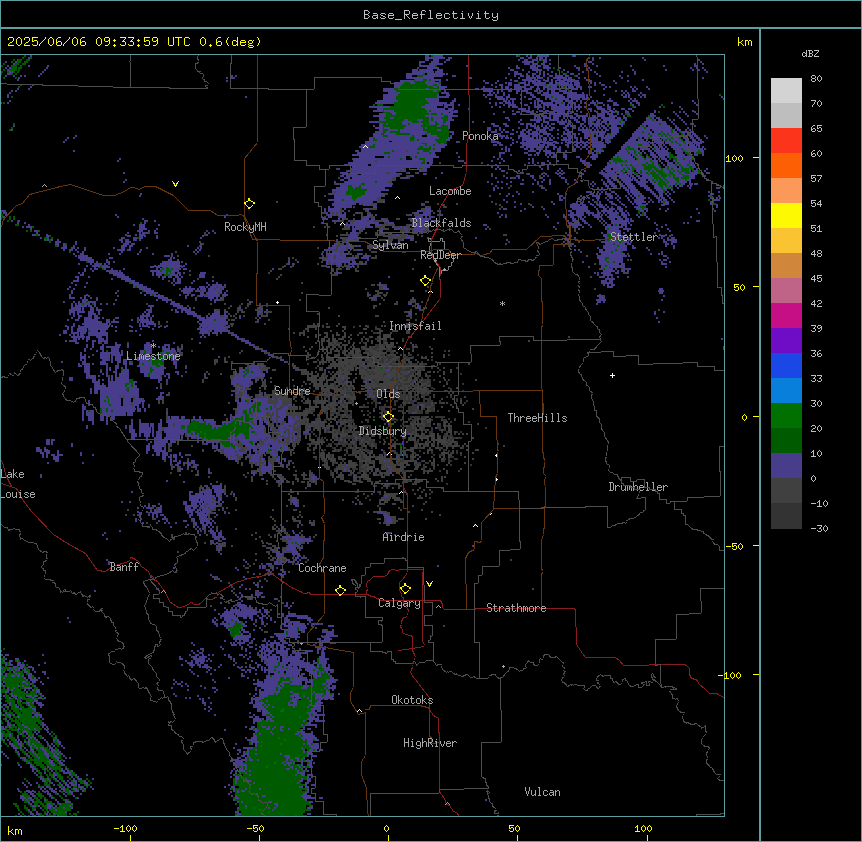Click the Blackfalds town label
The width and height of the screenshot is (862, 842).
point(441,223)
